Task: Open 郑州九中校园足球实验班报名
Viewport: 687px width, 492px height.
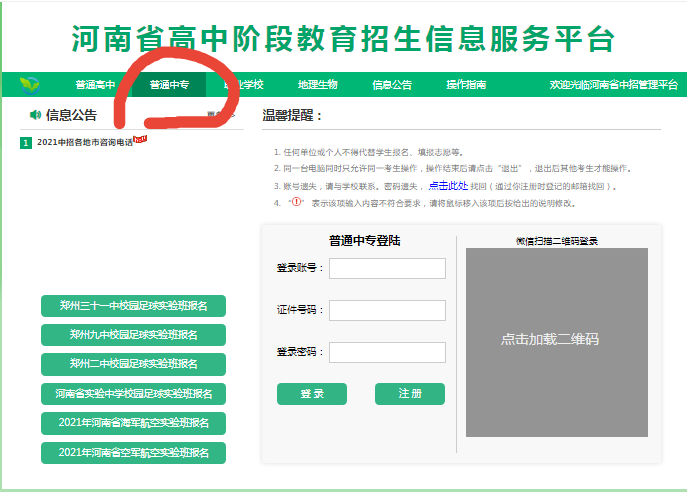Action: [133, 335]
